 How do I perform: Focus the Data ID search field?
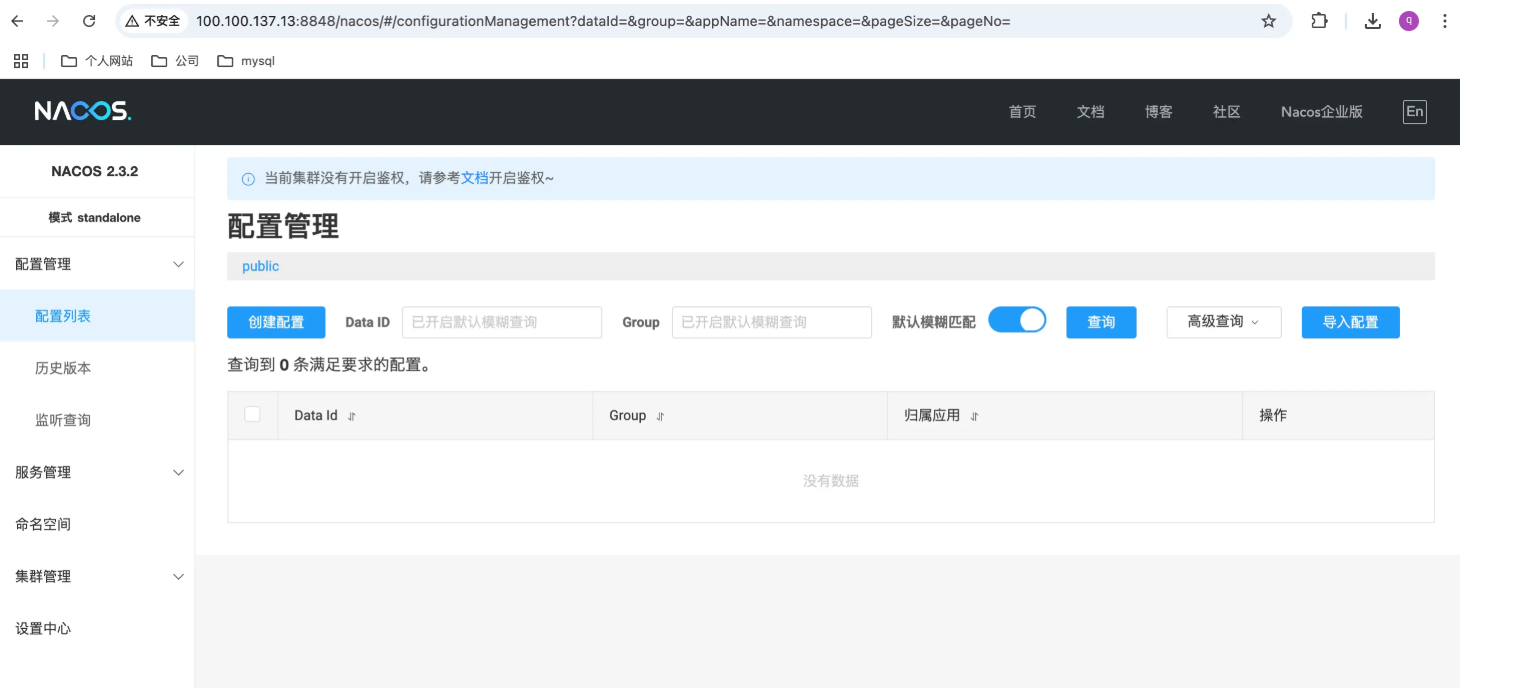(502, 322)
